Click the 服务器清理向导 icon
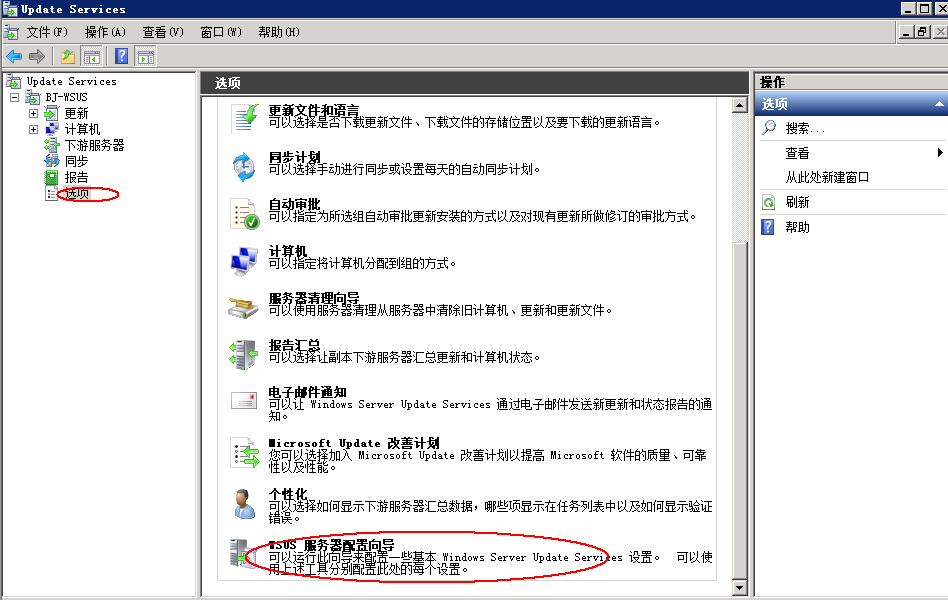This screenshot has width=948, height=600. click(x=243, y=307)
